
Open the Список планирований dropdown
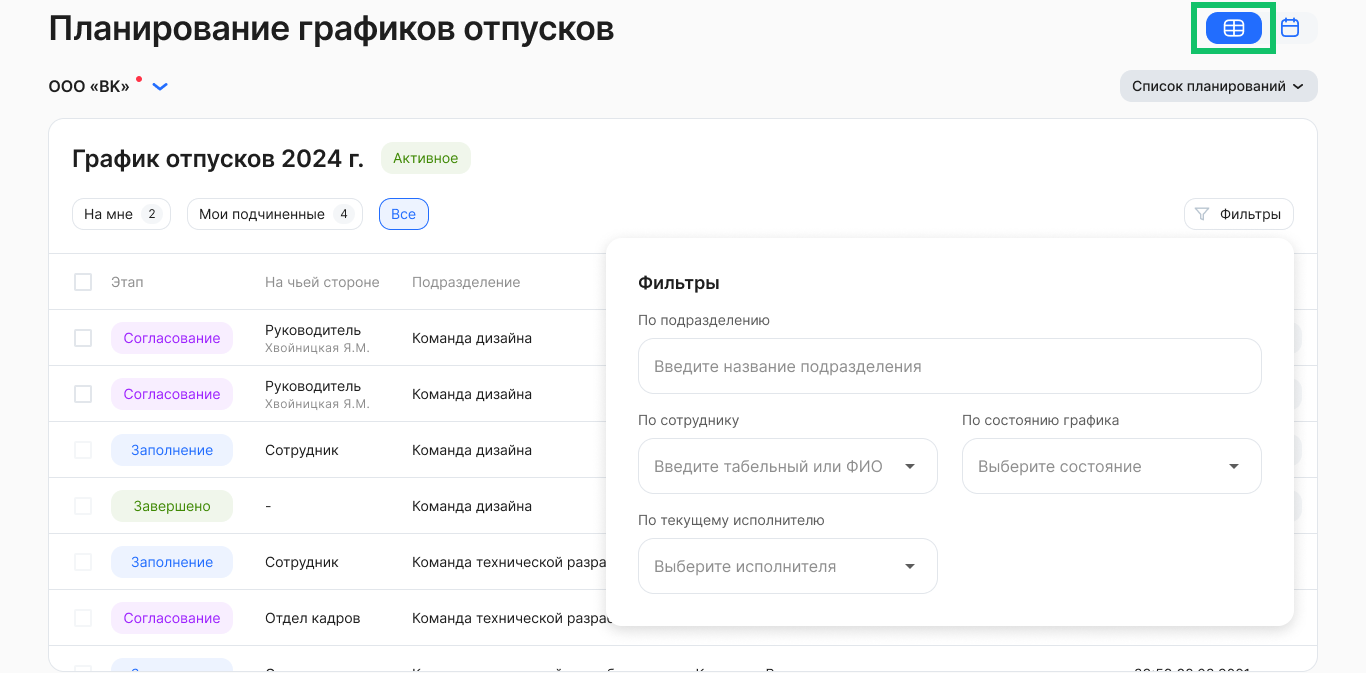(1218, 86)
